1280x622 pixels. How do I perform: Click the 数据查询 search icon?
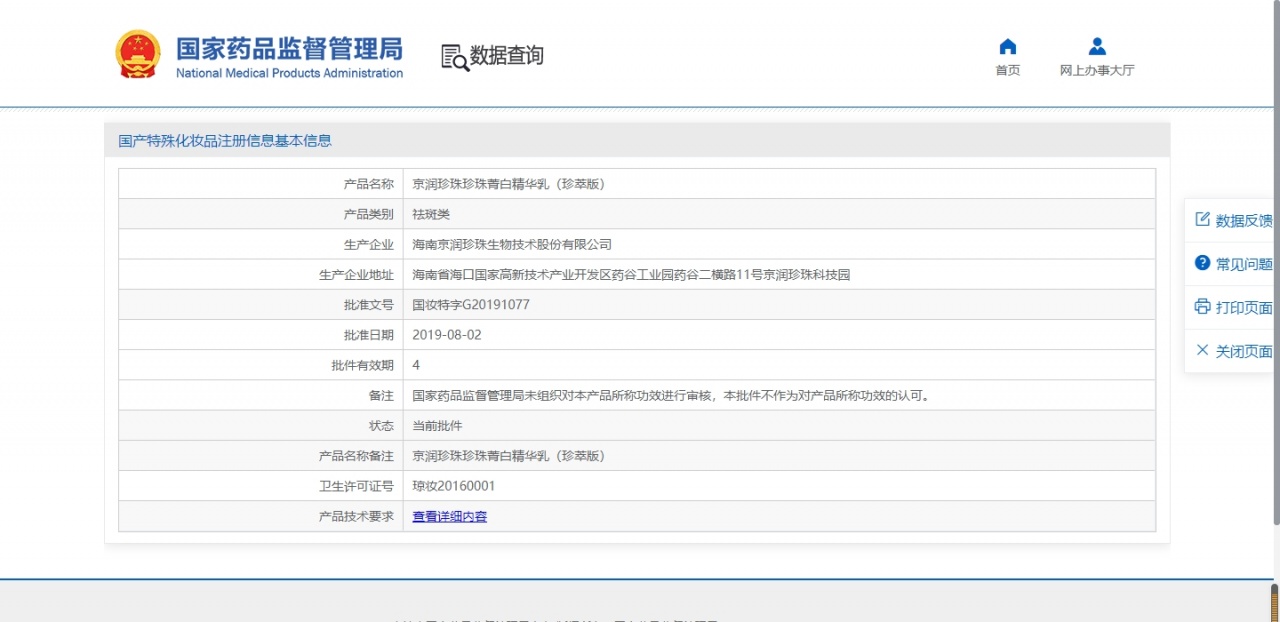(455, 57)
